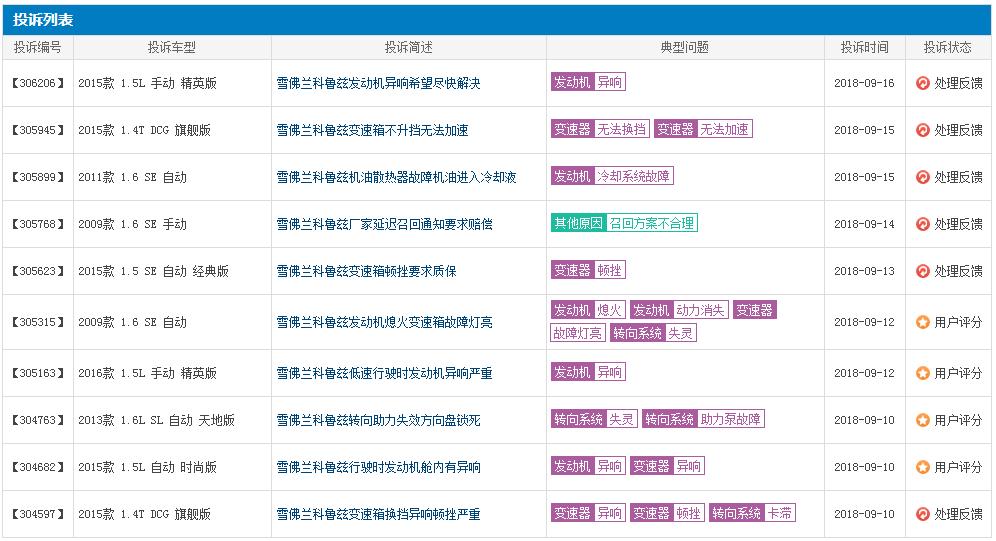Screen dimensions: 996x541
Task: Click the 投诉时间 column header
Action: coord(865,48)
